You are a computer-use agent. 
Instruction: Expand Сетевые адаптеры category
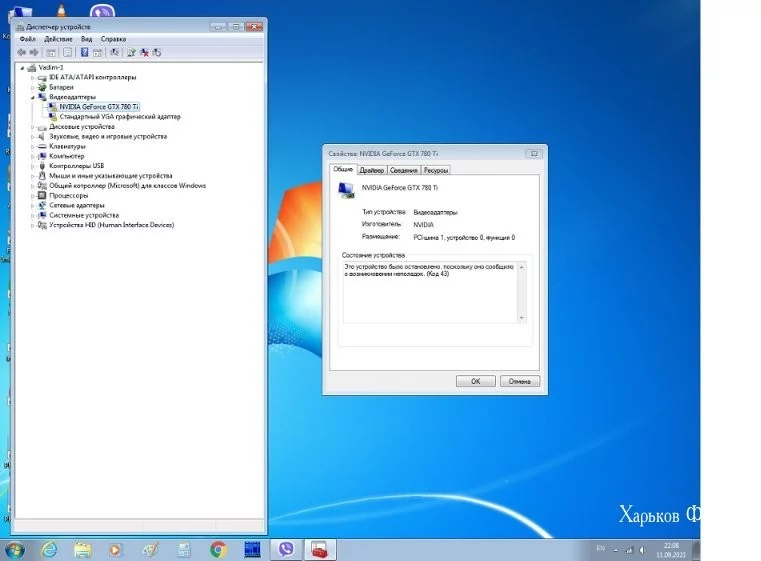tap(32, 205)
